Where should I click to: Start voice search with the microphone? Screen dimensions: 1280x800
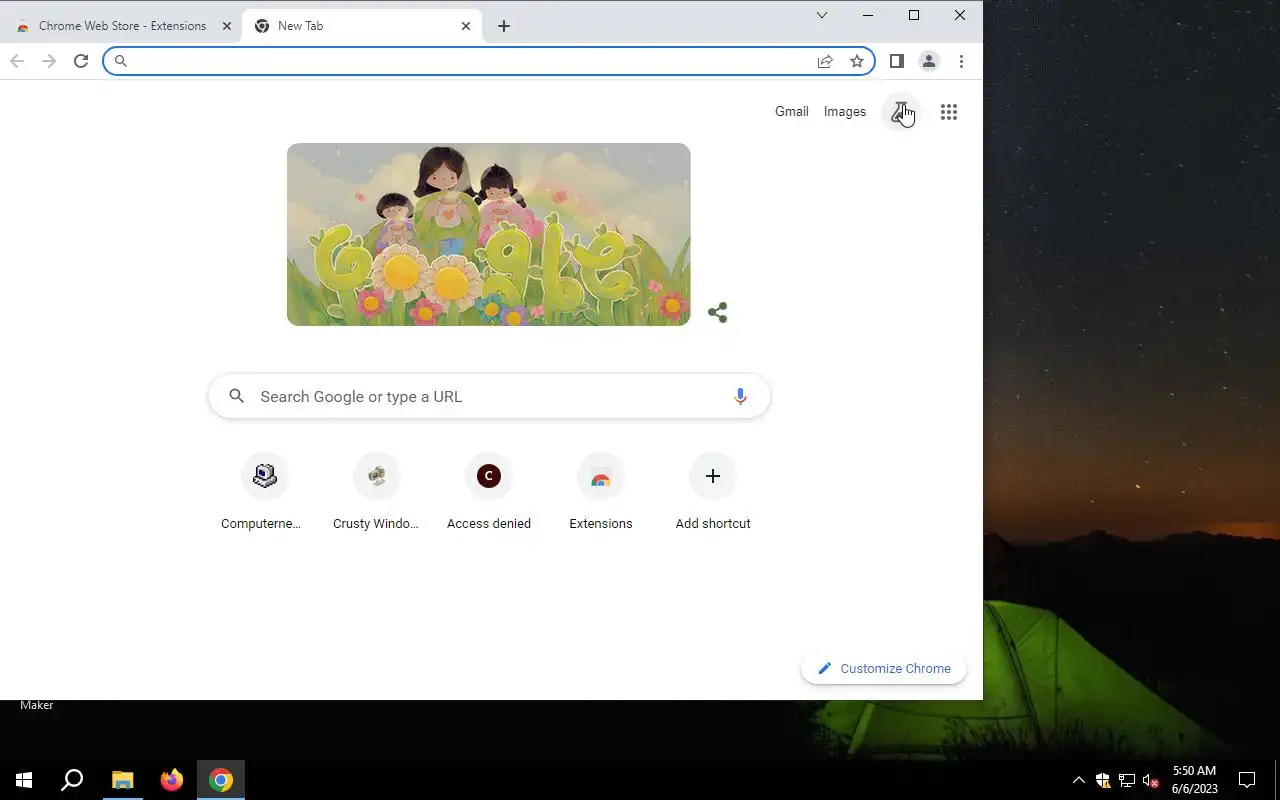pyautogui.click(x=740, y=397)
